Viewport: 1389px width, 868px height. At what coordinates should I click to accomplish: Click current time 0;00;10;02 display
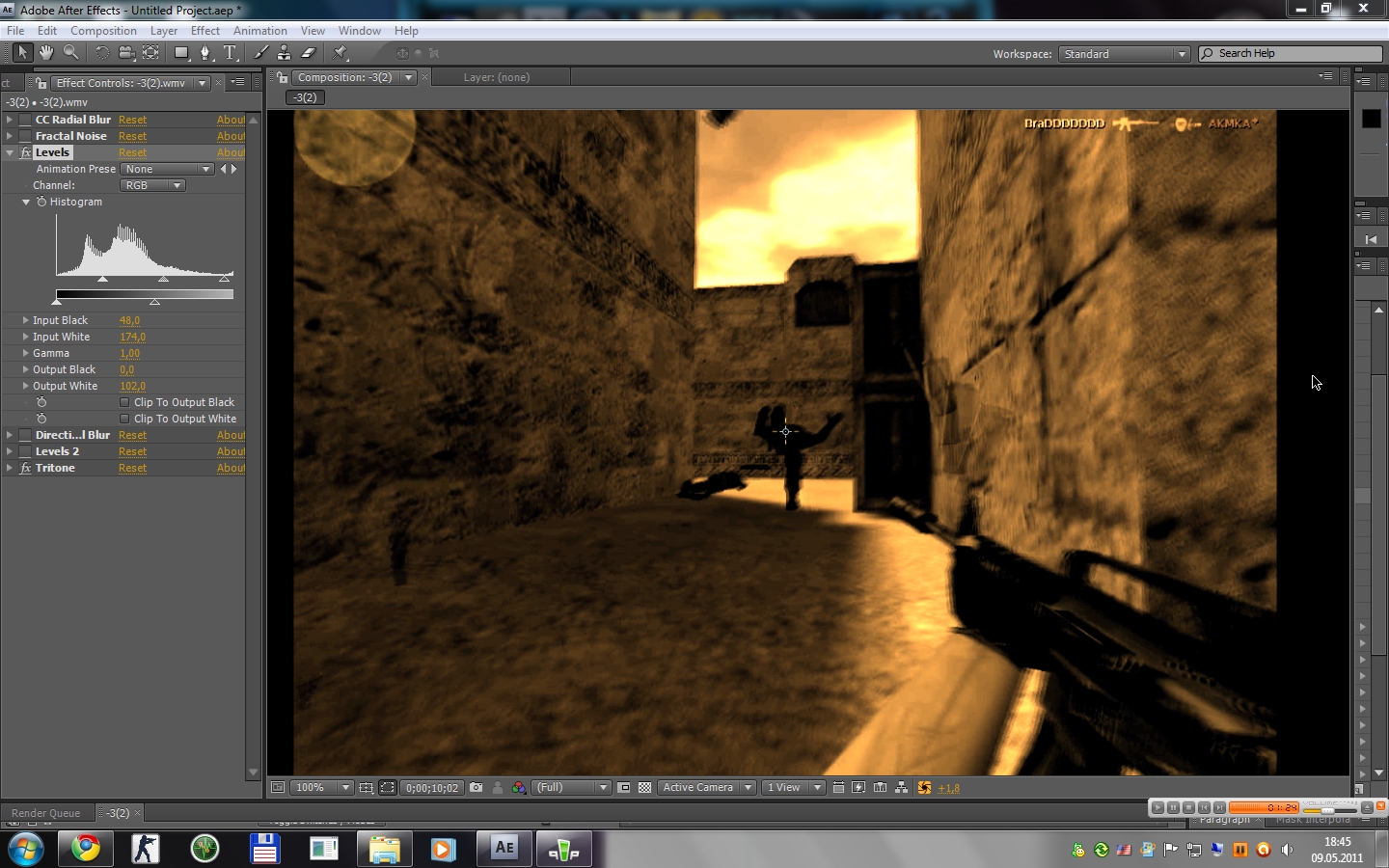click(x=432, y=788)
